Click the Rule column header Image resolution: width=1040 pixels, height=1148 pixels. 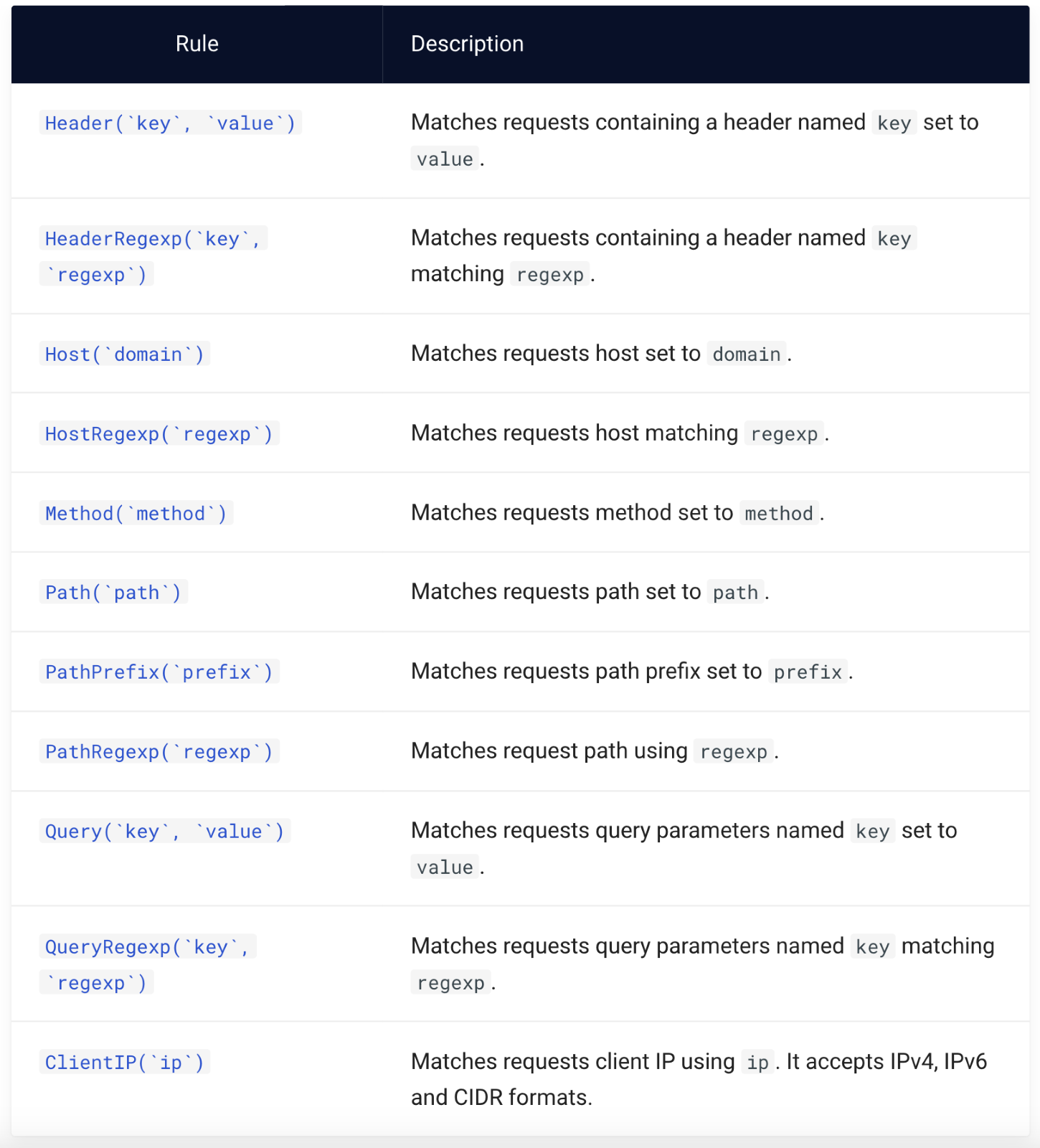(x=197, y=44)
